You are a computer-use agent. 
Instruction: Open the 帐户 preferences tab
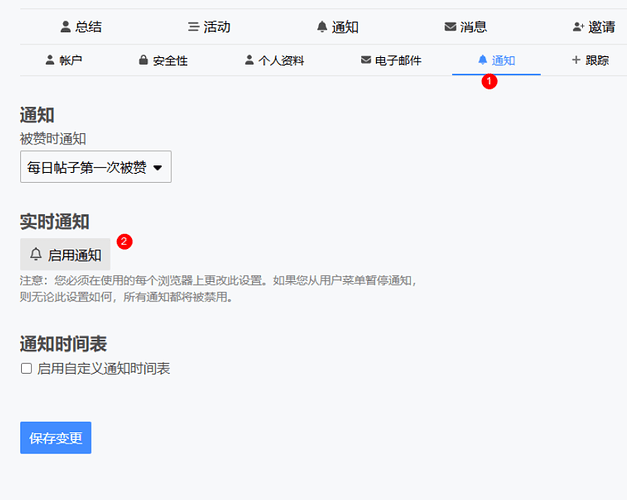tap(64, 61)
